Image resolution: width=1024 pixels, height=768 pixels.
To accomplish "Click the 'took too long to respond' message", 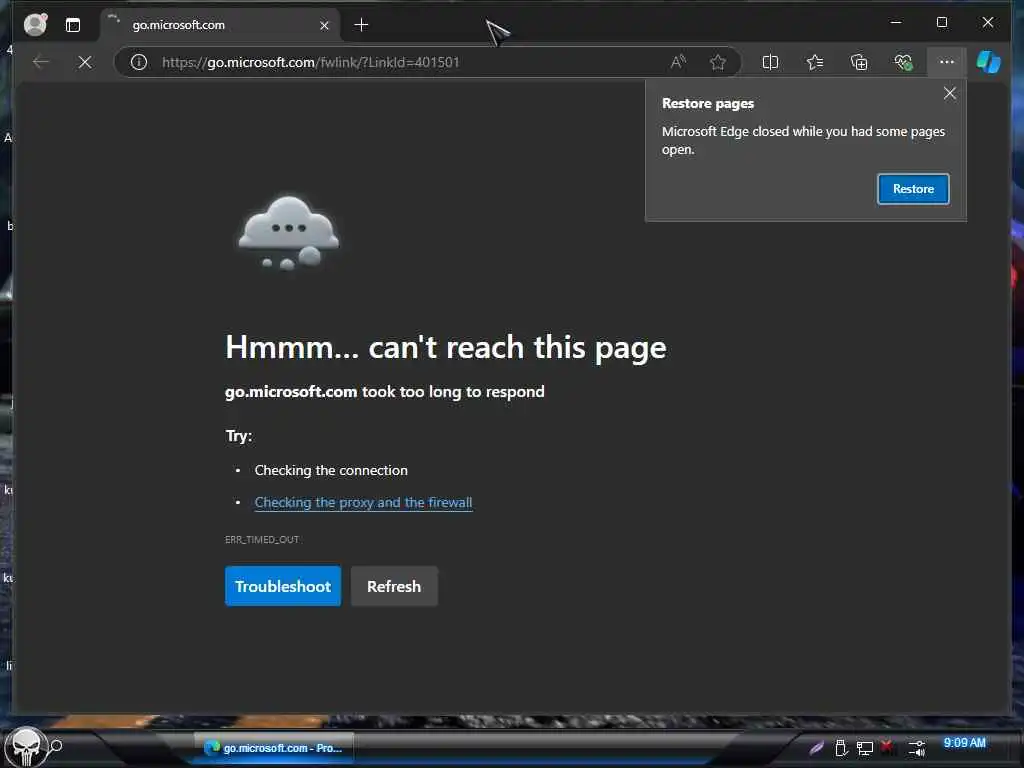I will coord(453,391).
